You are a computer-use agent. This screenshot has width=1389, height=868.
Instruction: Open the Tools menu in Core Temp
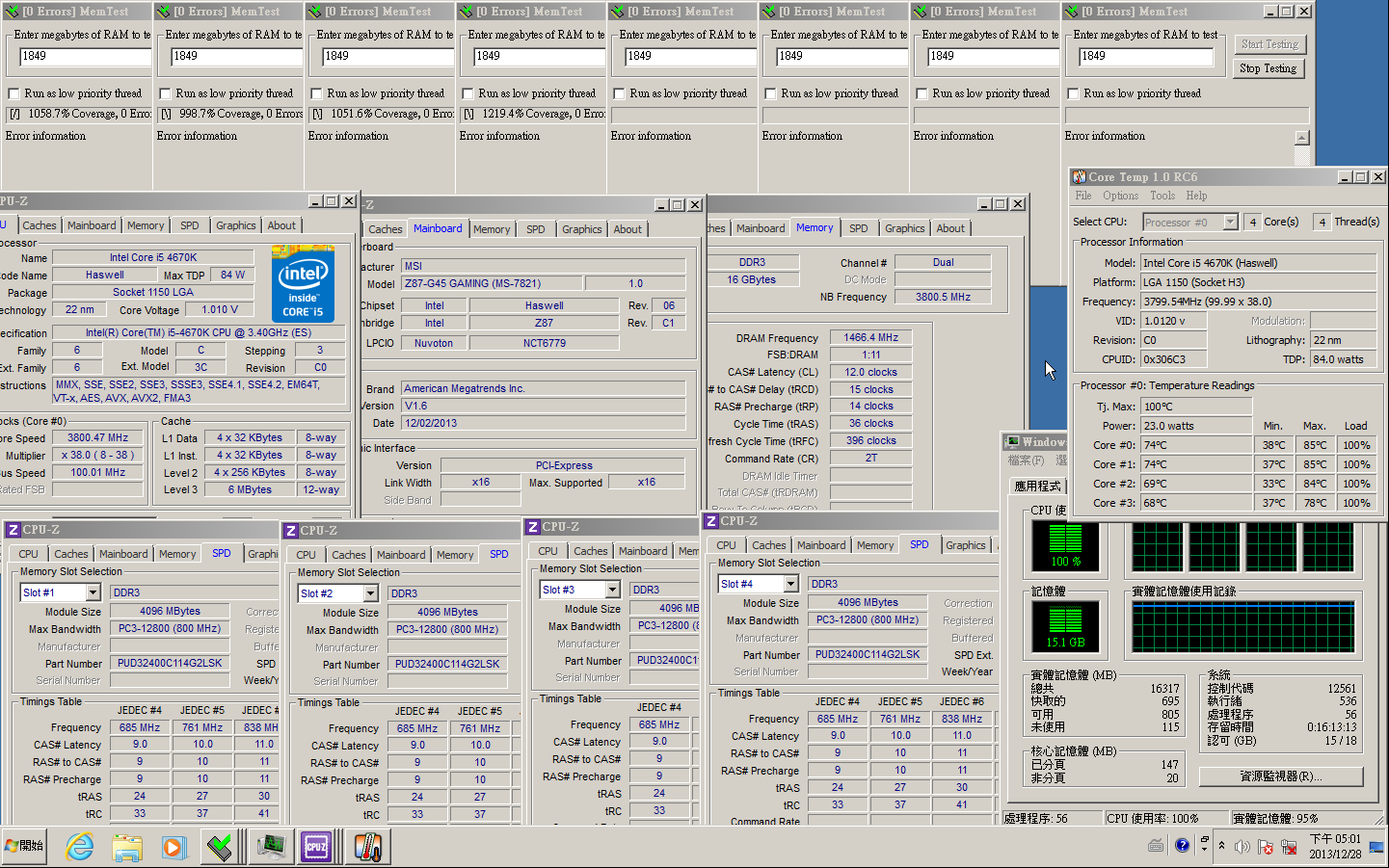[1162, 196]
